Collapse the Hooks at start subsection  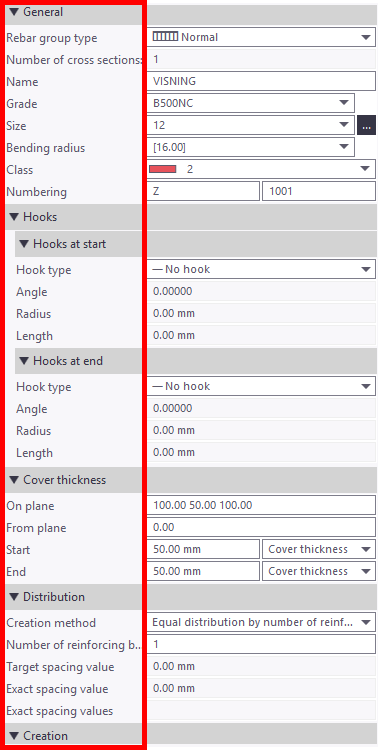(x=24, y=244)
